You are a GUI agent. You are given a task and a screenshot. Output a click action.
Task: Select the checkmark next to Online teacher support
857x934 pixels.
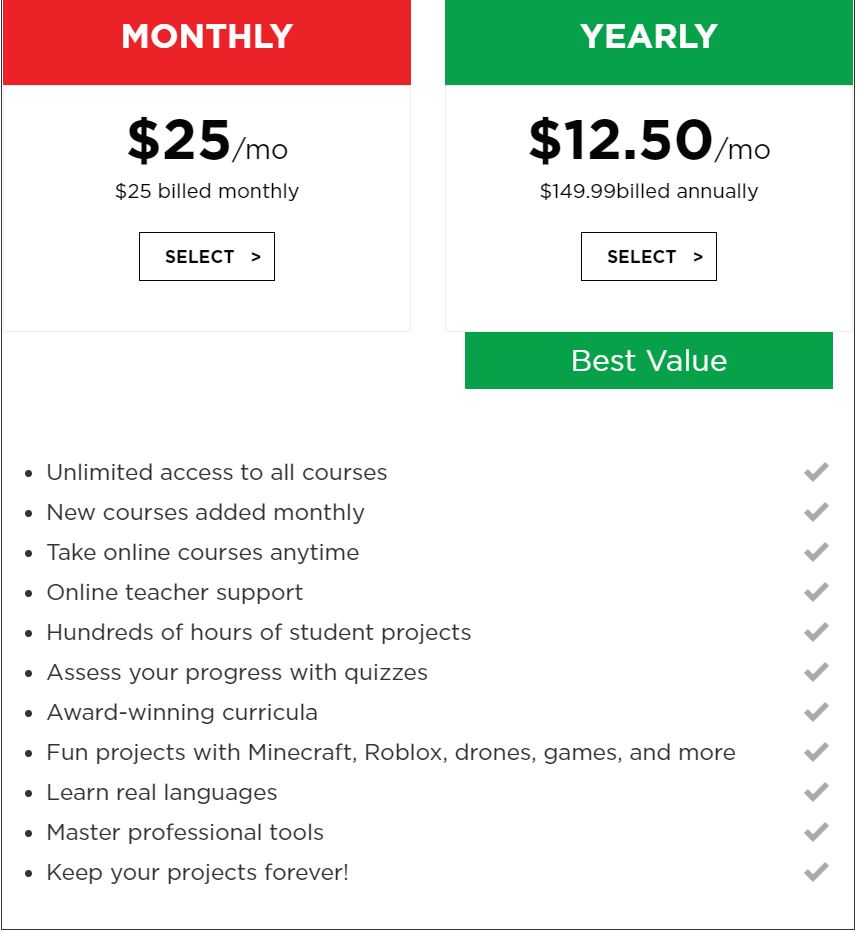[x=815, y=592]
